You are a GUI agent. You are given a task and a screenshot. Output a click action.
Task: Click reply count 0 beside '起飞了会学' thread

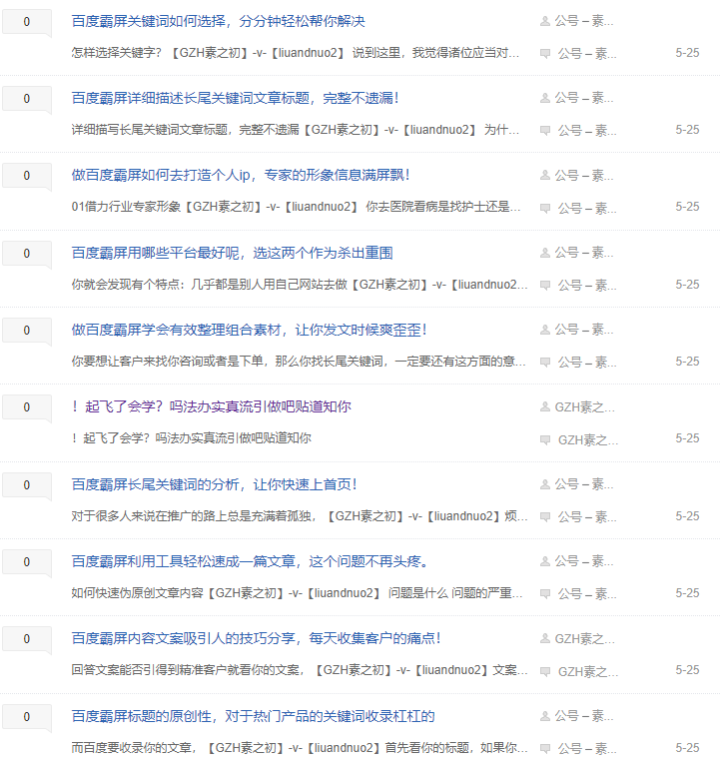coord(27,408)
